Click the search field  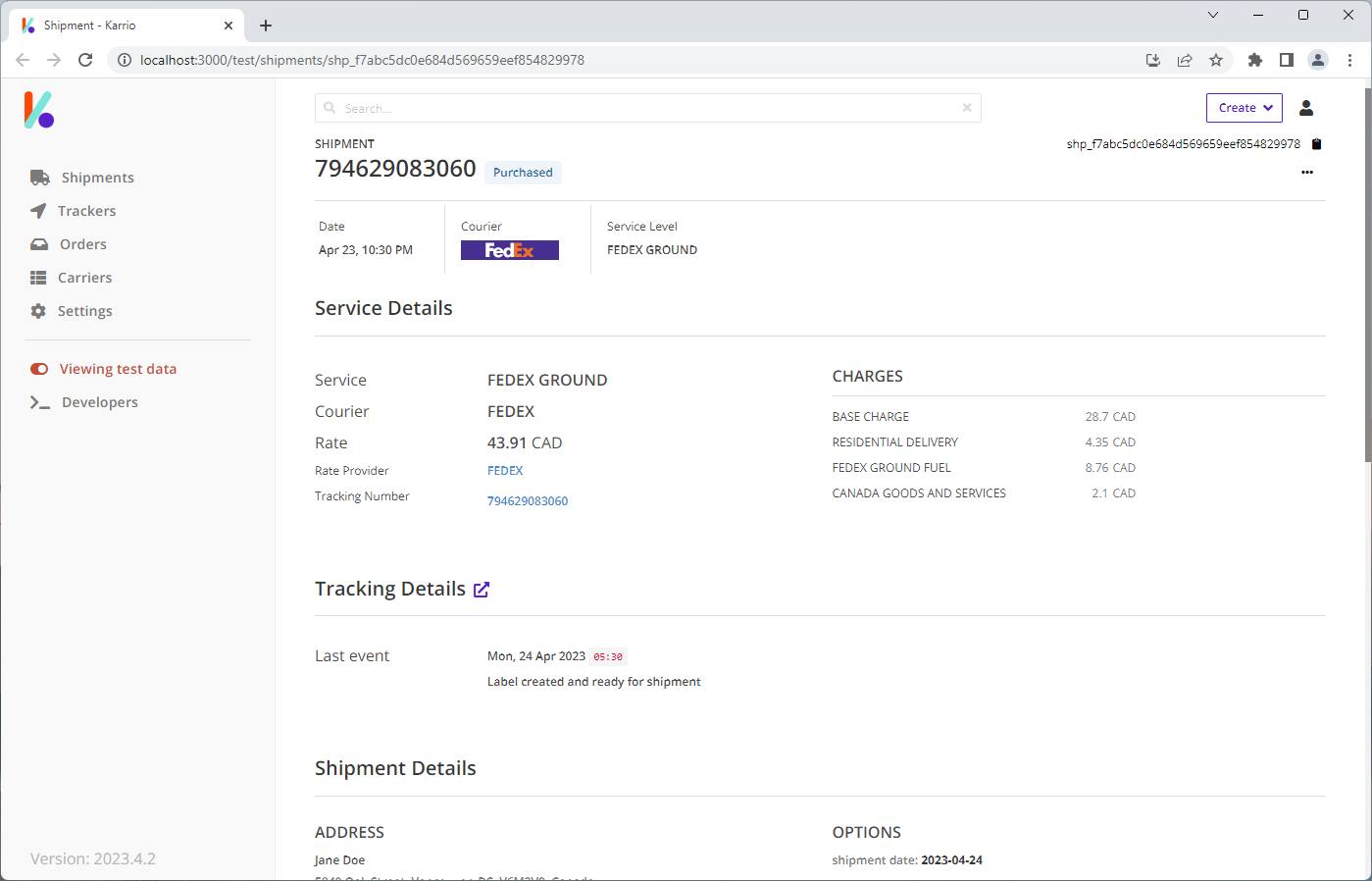click(x=647, y=108)
